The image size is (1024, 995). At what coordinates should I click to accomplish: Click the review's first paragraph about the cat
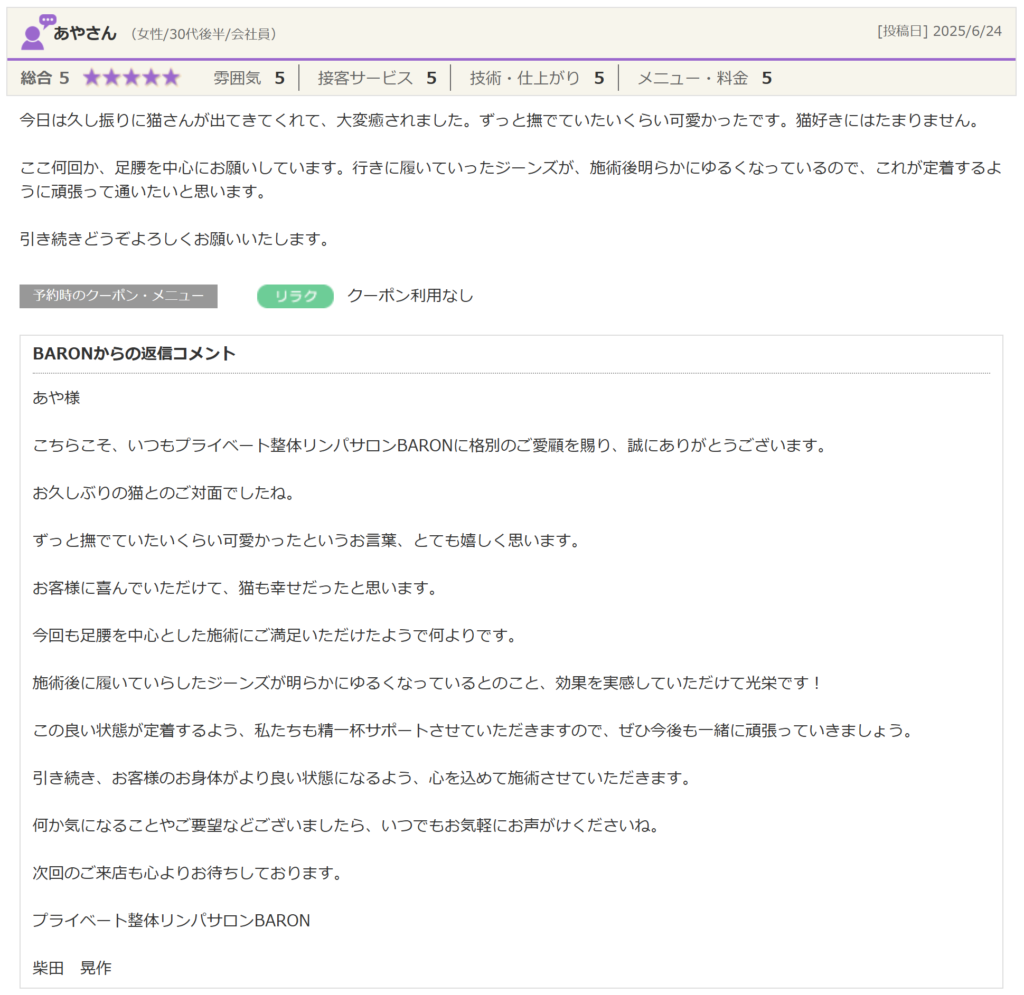pos(497,121)
